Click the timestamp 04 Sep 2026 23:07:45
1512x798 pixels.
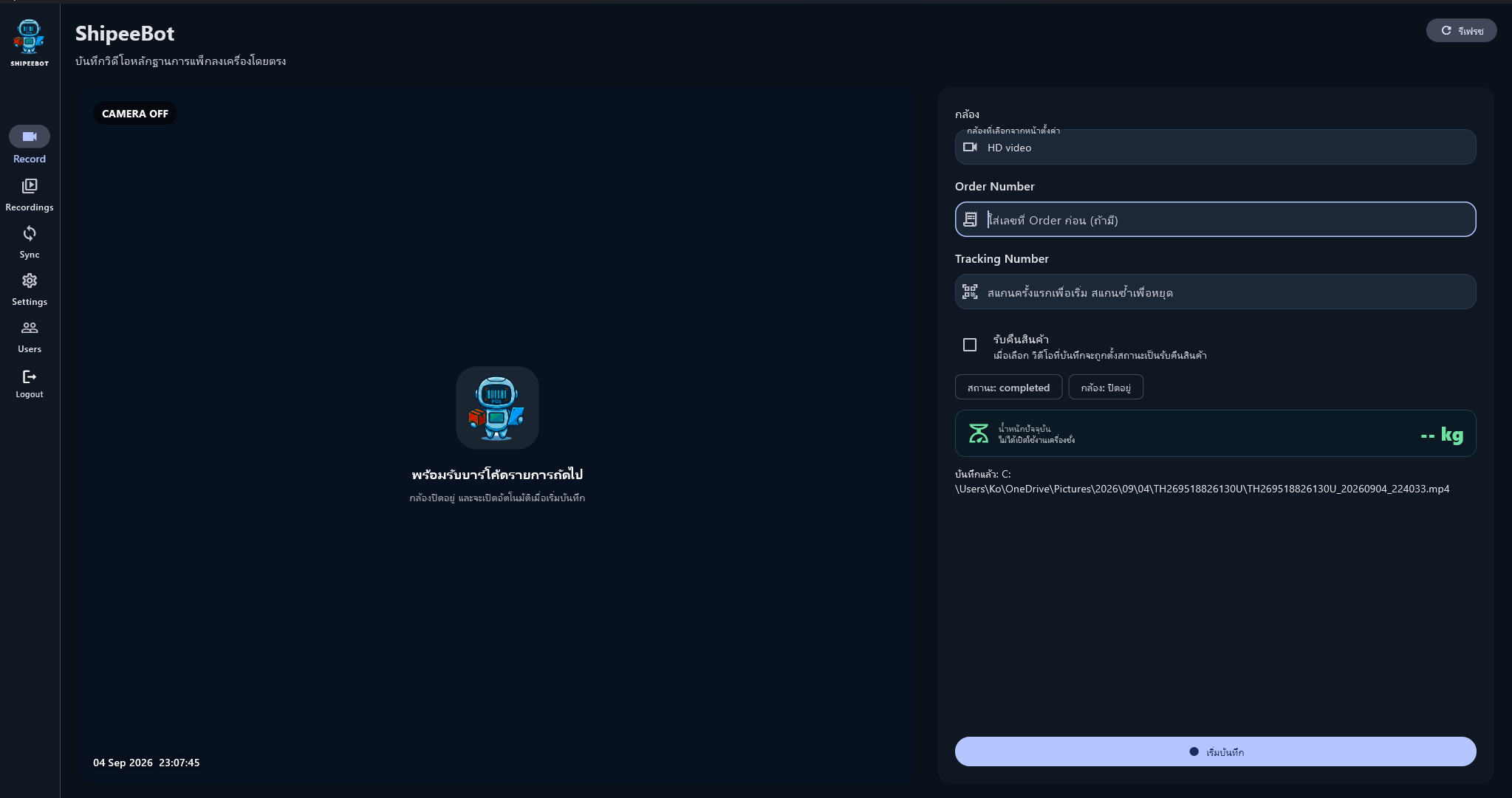[146, 763]
